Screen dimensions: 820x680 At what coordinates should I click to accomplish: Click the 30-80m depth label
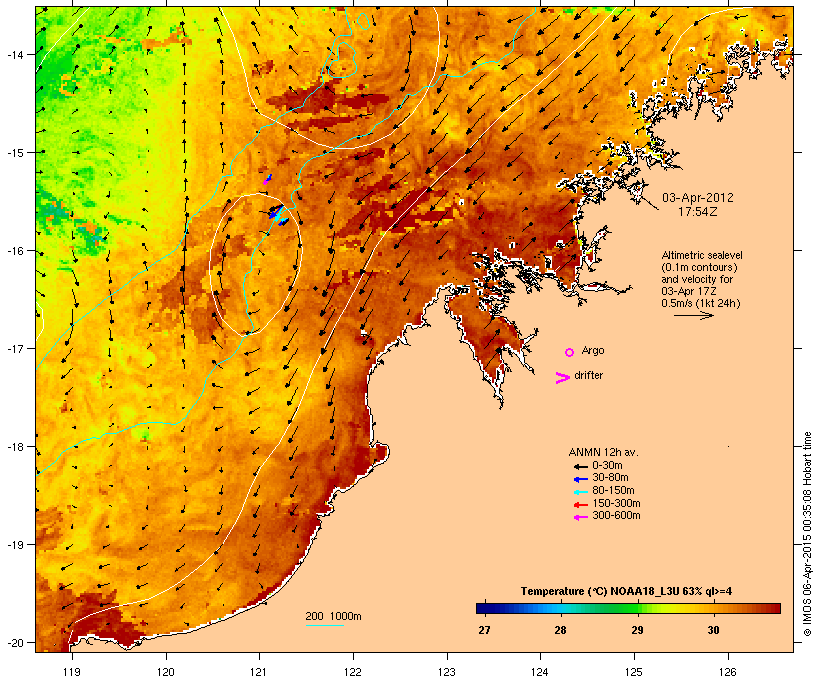coord(610,478)
